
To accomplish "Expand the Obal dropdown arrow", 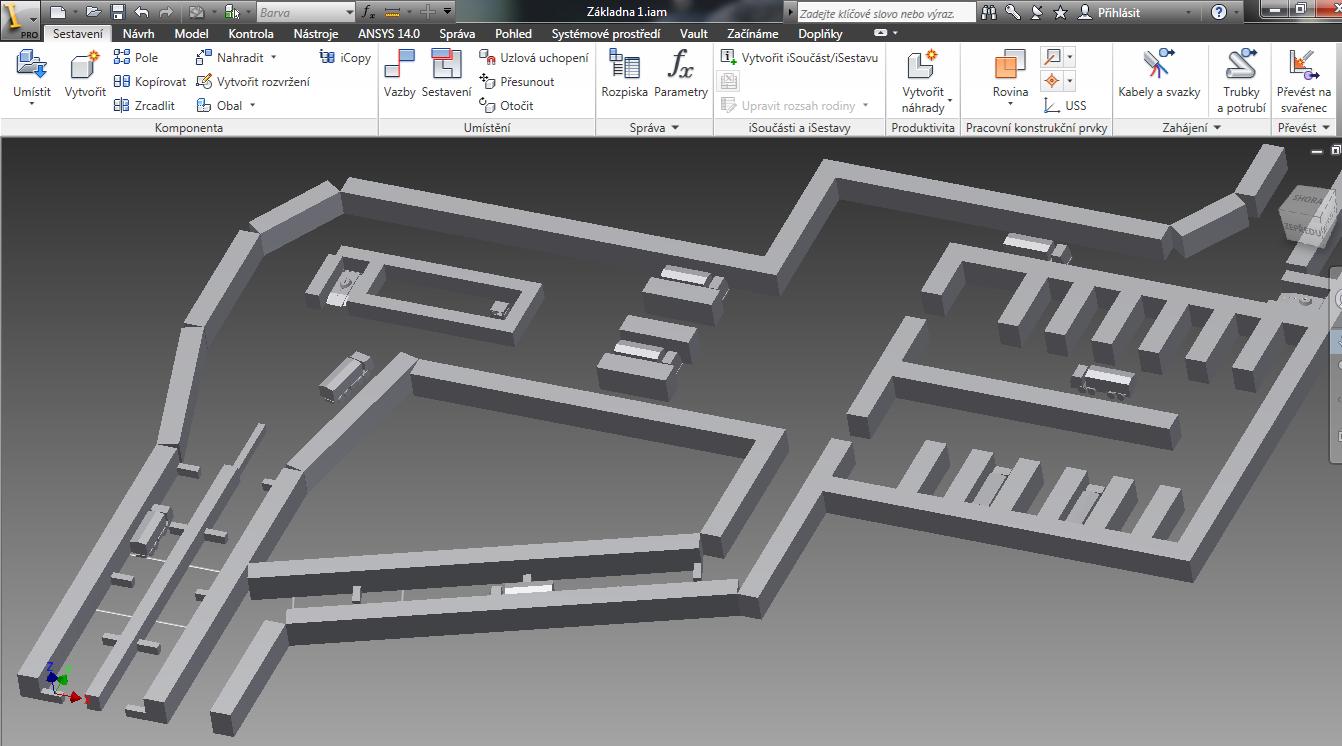I will tap(252, 105).
